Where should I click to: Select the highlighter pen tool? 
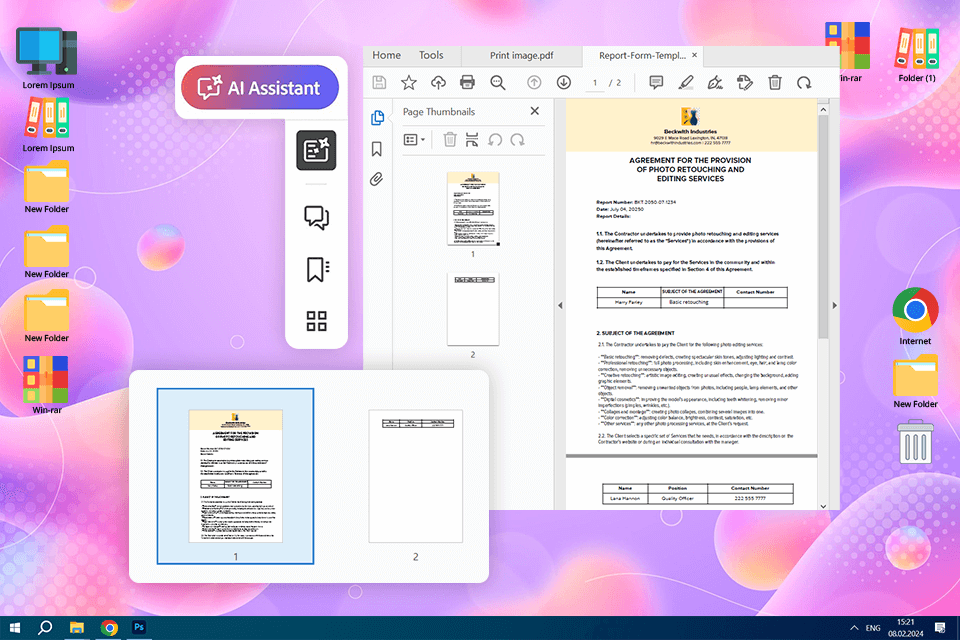(686, 83)
